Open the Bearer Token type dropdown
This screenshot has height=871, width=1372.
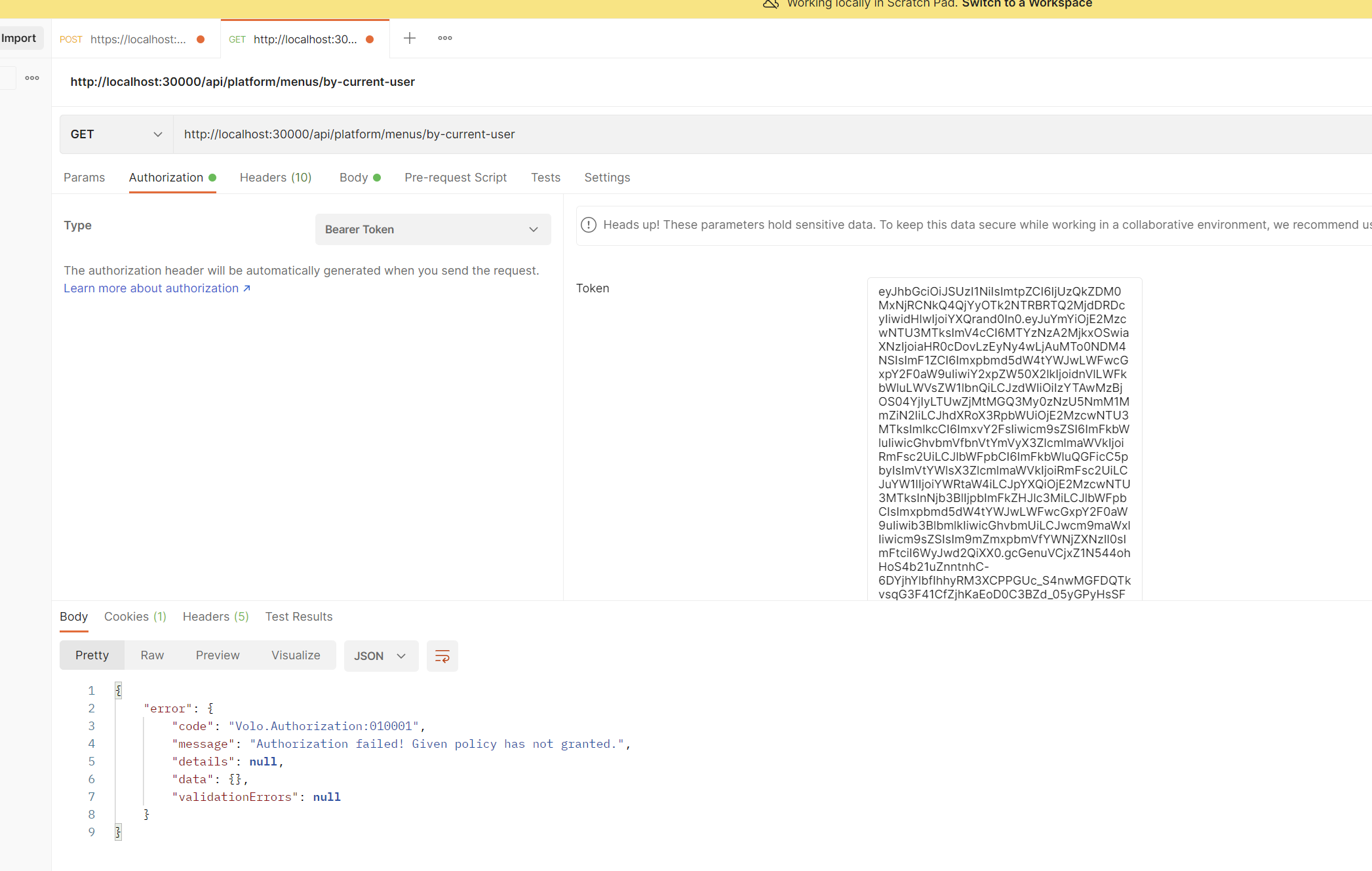coord(433,229)
